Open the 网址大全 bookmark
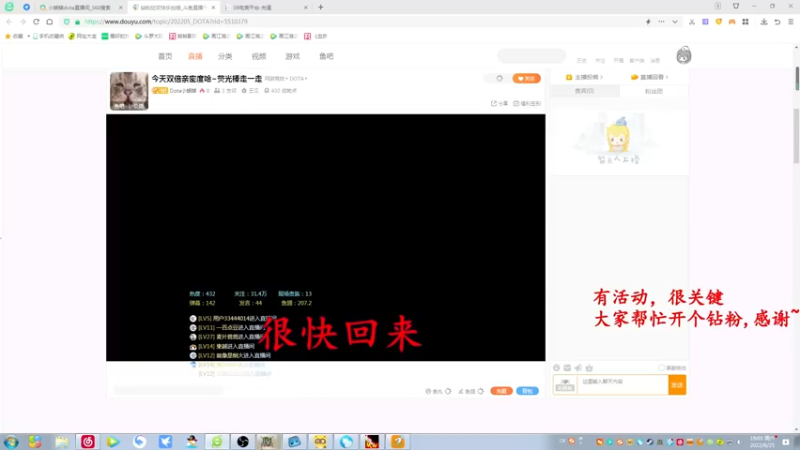Image resolution: width=800 pixels, height=450 pixels. (83, 36)
